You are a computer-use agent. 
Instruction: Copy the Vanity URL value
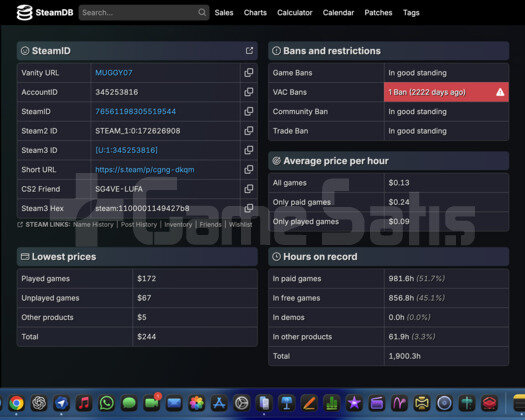[x=248, y=73]
